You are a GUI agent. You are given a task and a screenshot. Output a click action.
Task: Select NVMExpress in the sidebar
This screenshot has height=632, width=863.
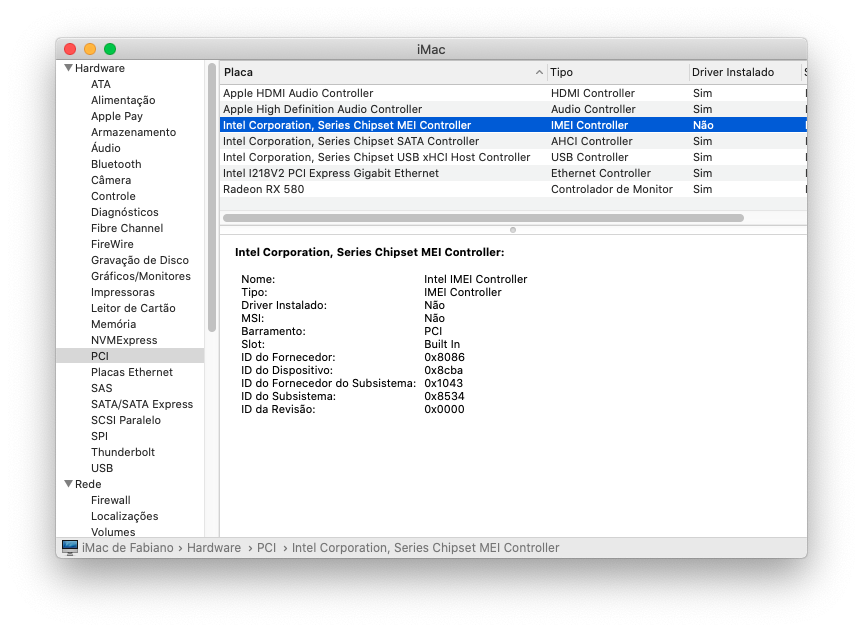coord(124,340)
